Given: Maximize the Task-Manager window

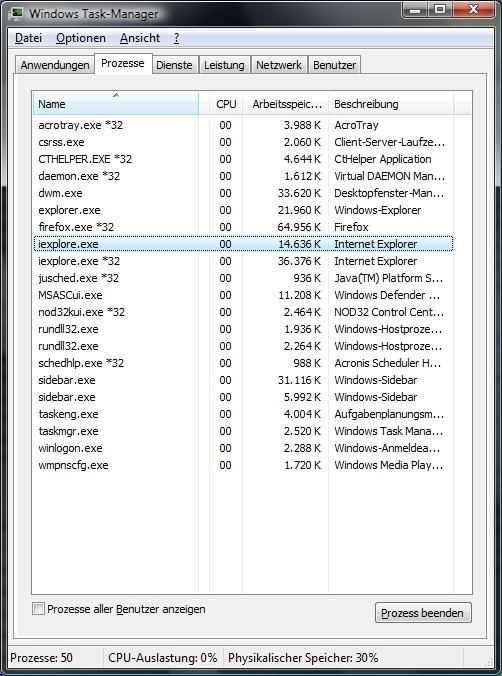Looking at the screenshot, I should (x=440, y=9).
